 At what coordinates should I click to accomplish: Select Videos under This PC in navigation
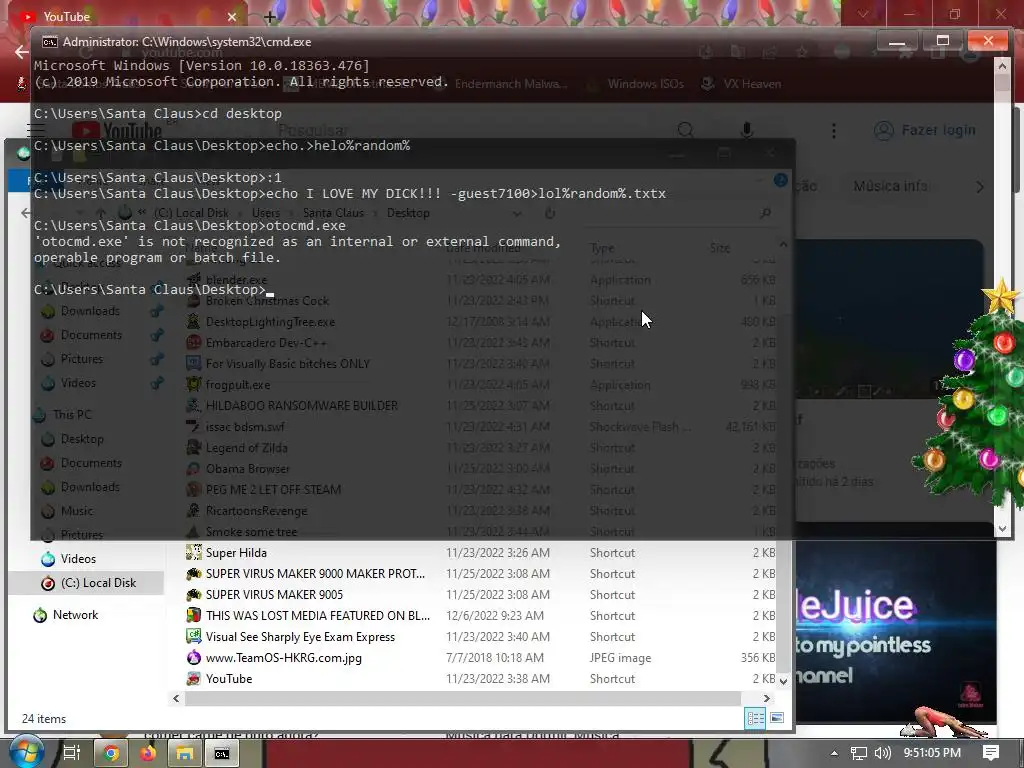tap(78, 559)
